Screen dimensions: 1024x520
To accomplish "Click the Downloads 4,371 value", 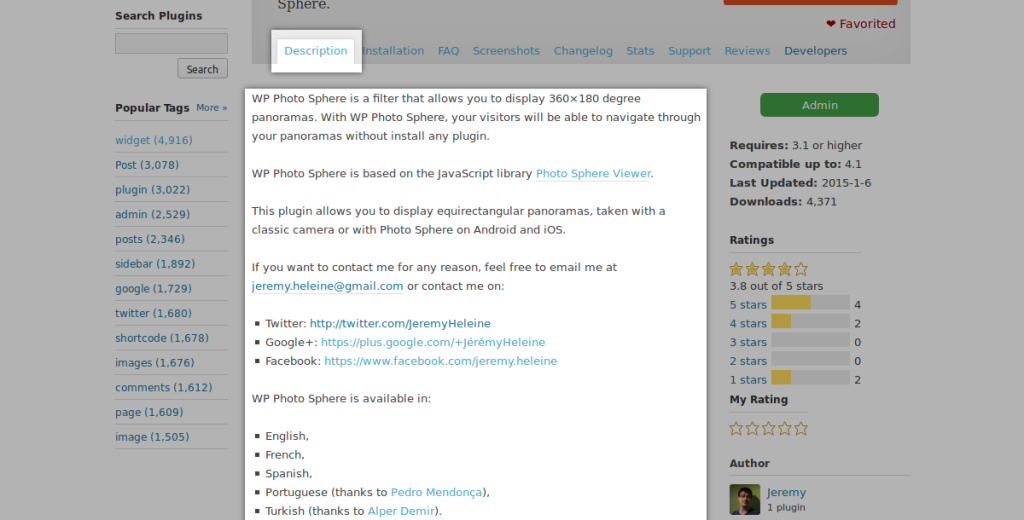I will (x=821, y=202).
